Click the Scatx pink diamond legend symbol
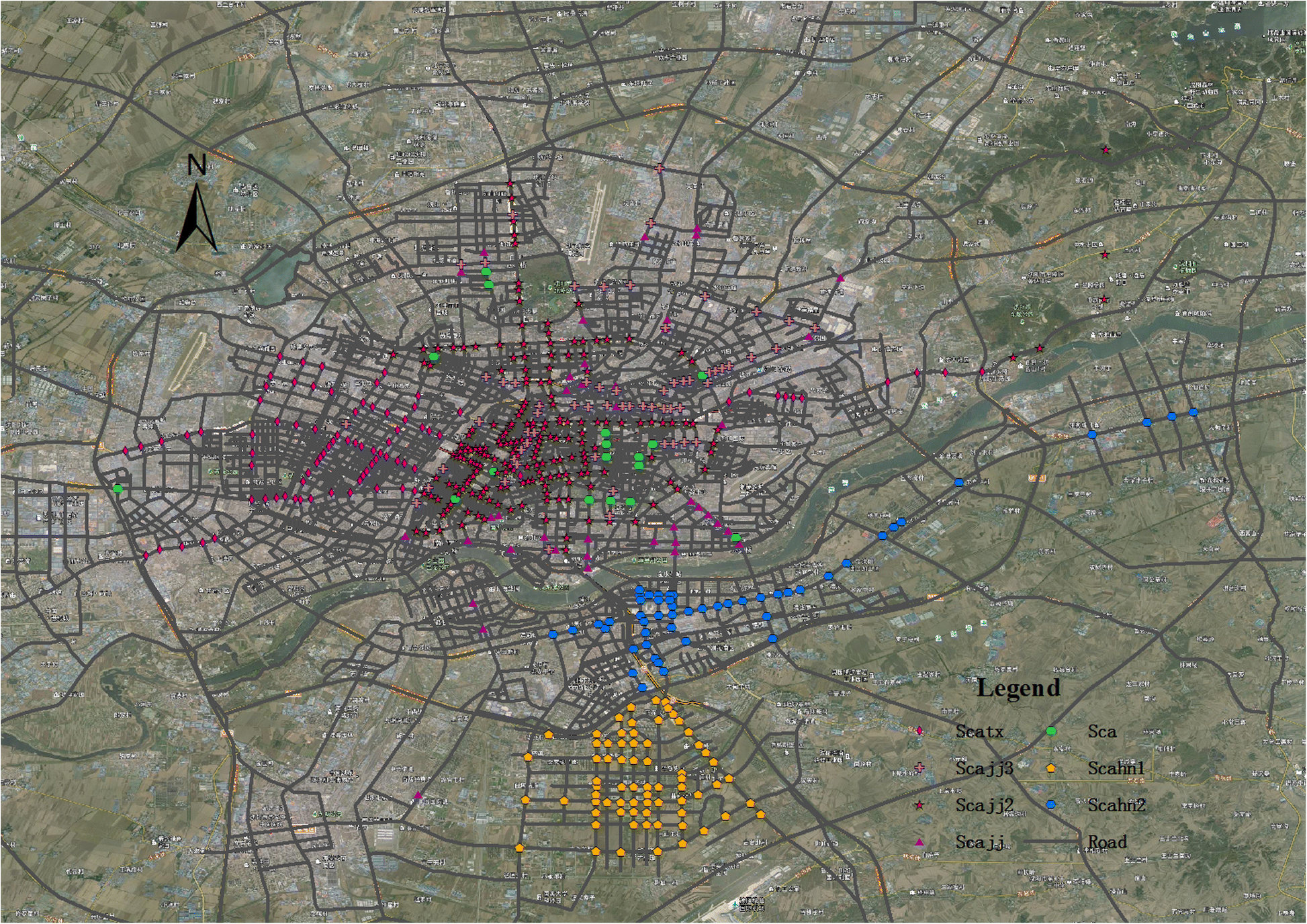This screenshot has height=924, width=1307. point(919,731)
